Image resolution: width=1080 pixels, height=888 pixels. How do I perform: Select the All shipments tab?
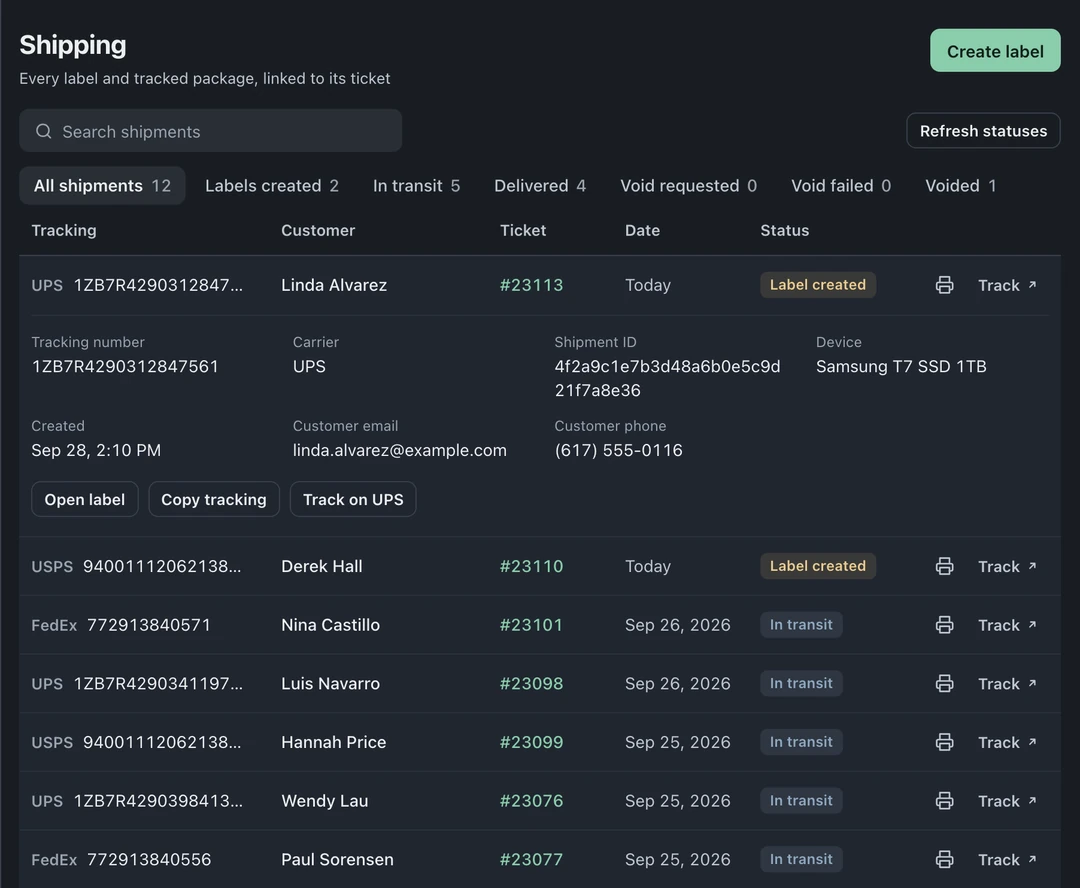pos(102,185)
